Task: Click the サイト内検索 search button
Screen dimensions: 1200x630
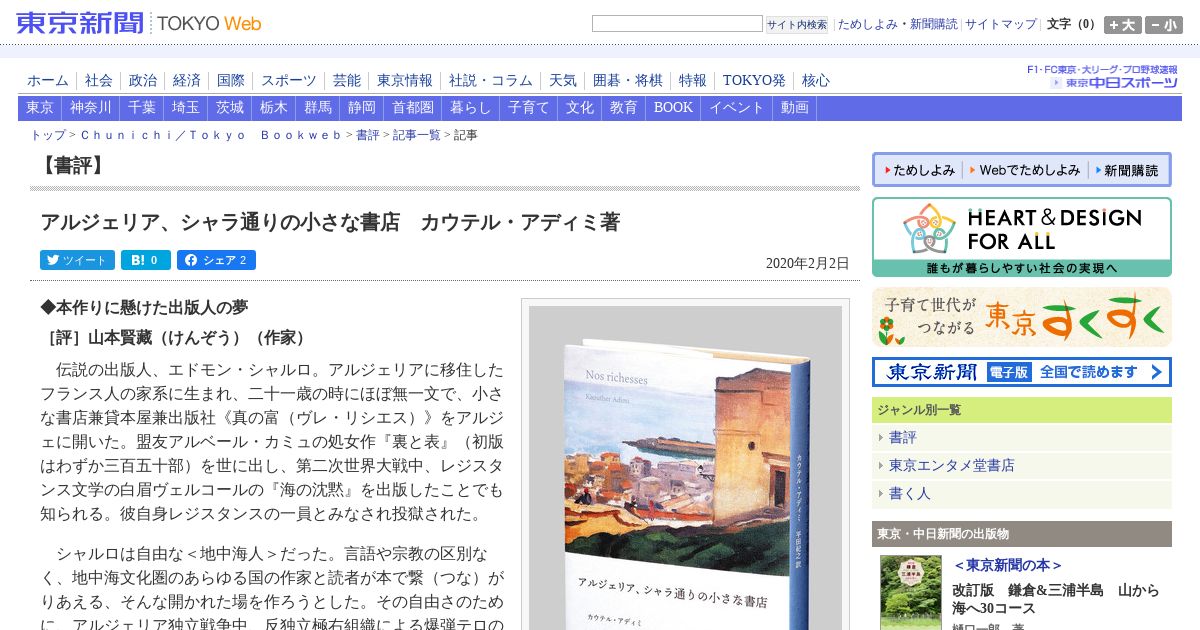Action: pos(797,24)
